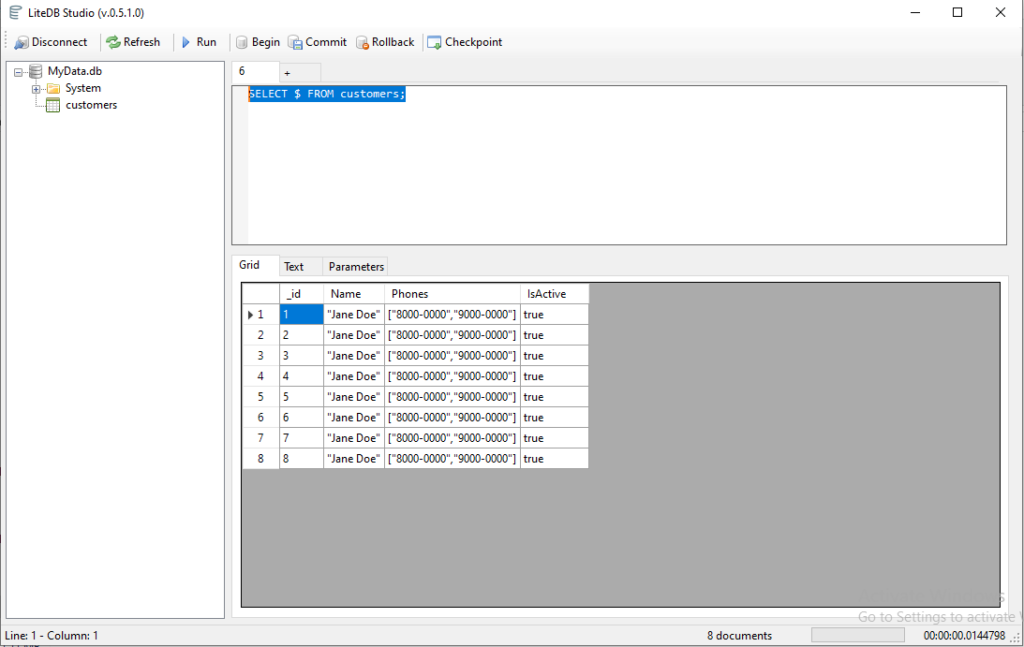The width and height of the screenshot is (1024, 647).
Task: Click the Commit toolbar icon
Action: click(295, 42)
